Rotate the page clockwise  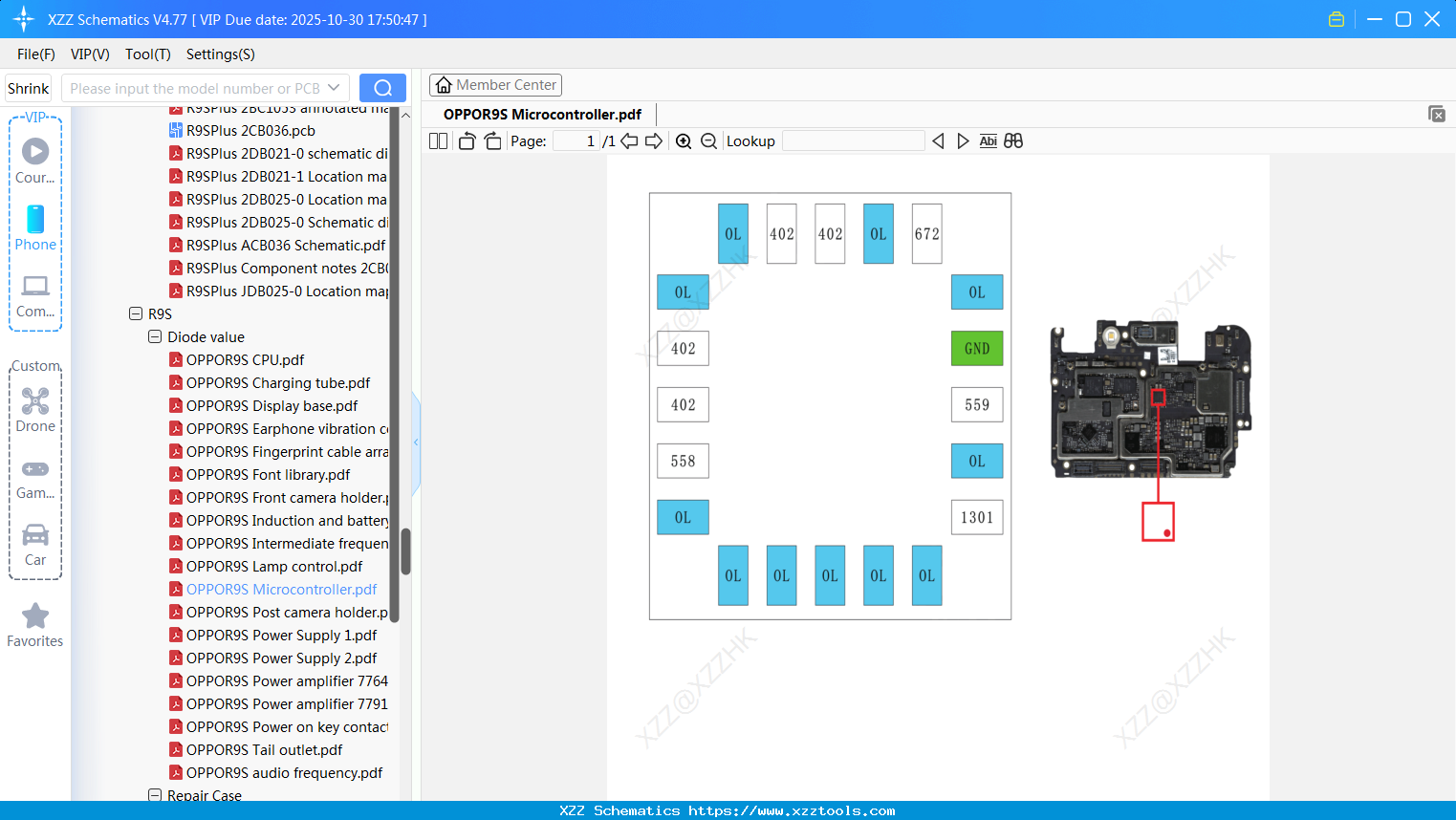[492, 141]
